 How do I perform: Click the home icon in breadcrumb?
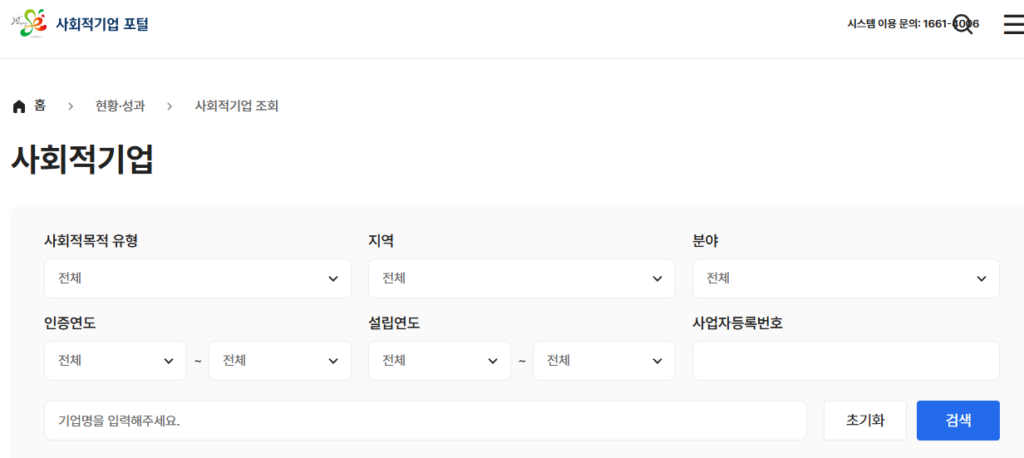pyautogui.click(x=19, y=106)
